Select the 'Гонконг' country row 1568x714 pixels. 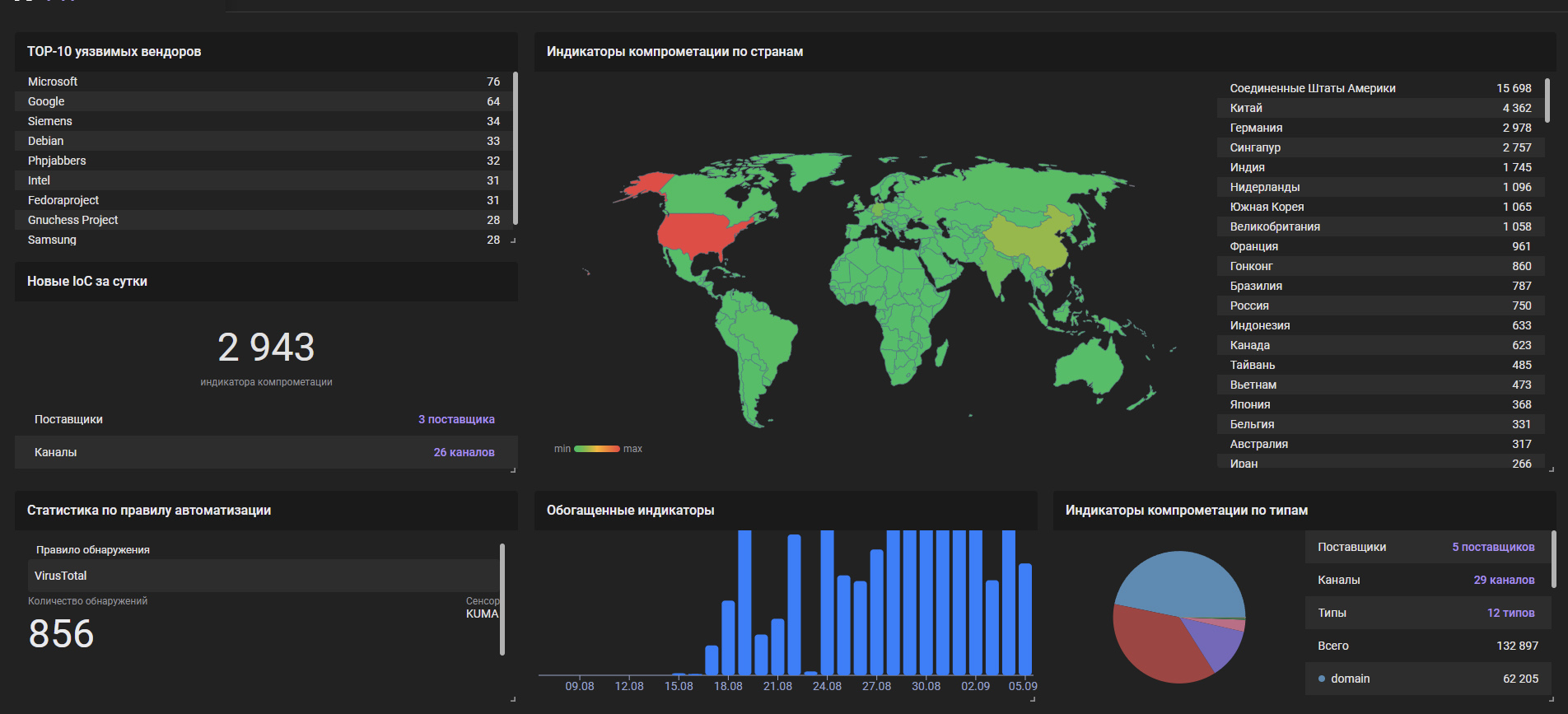click(1381, 266)
